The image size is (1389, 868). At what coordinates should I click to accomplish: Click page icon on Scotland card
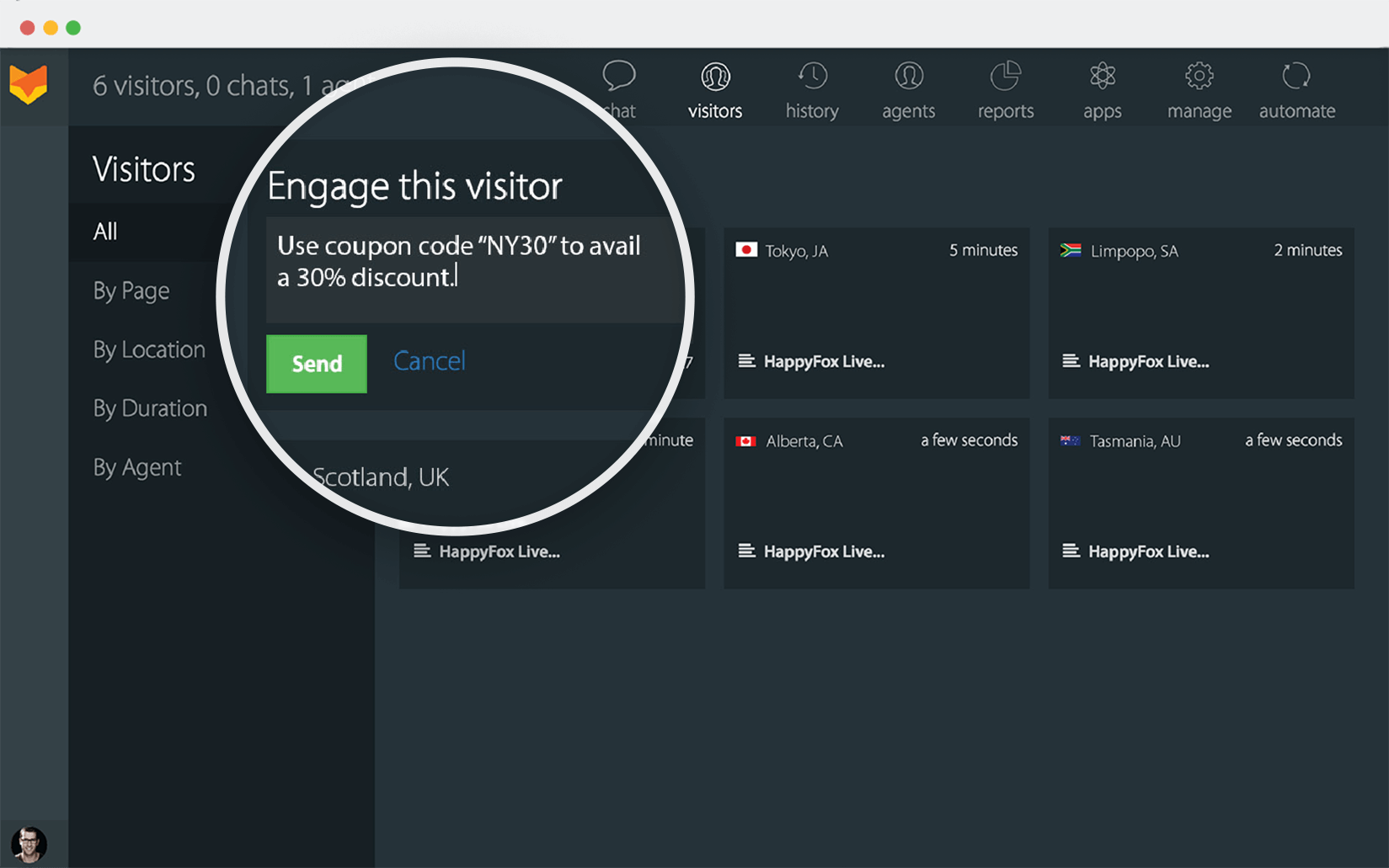(422, 551)
